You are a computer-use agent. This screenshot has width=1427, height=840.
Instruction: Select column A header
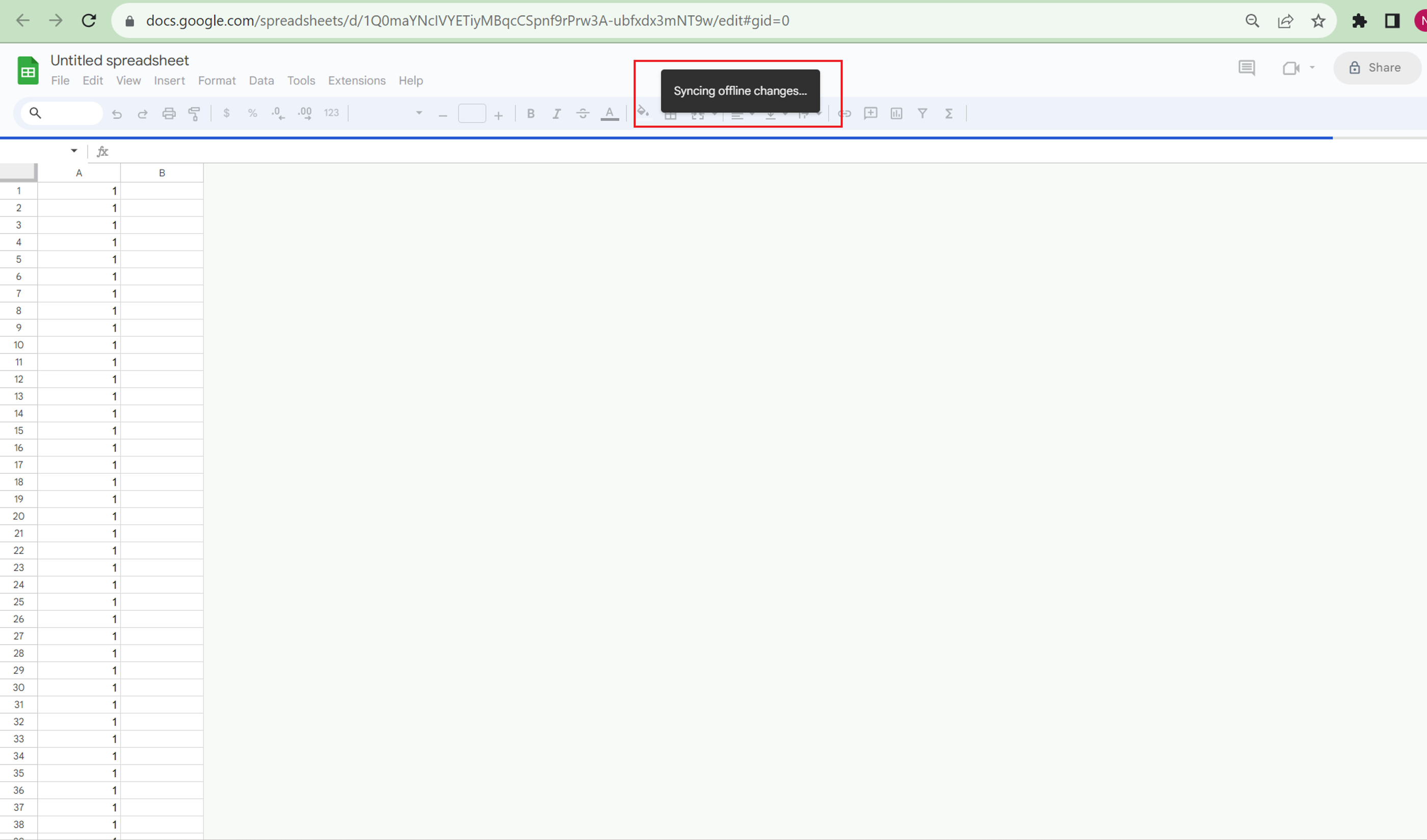click(x=80, y=173)
